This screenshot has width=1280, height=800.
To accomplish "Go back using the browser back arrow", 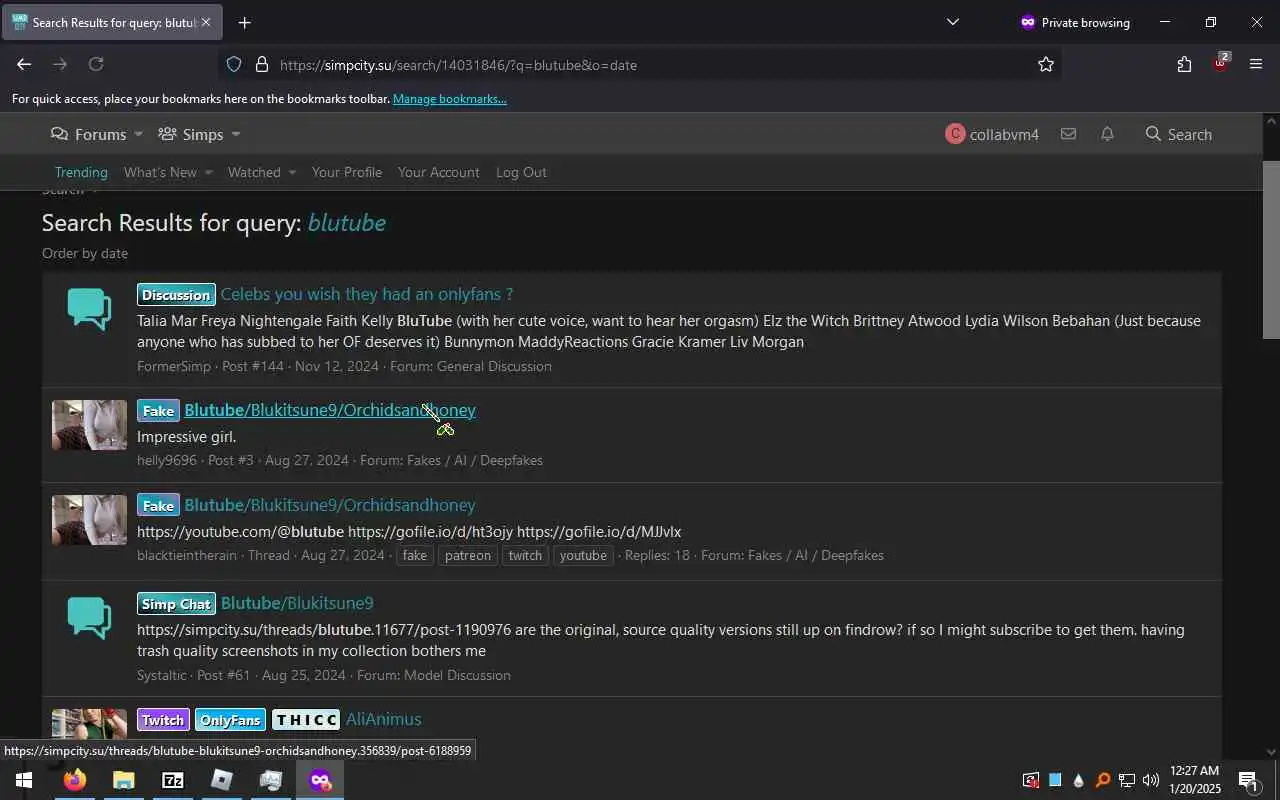I will (x=24, y=64).
